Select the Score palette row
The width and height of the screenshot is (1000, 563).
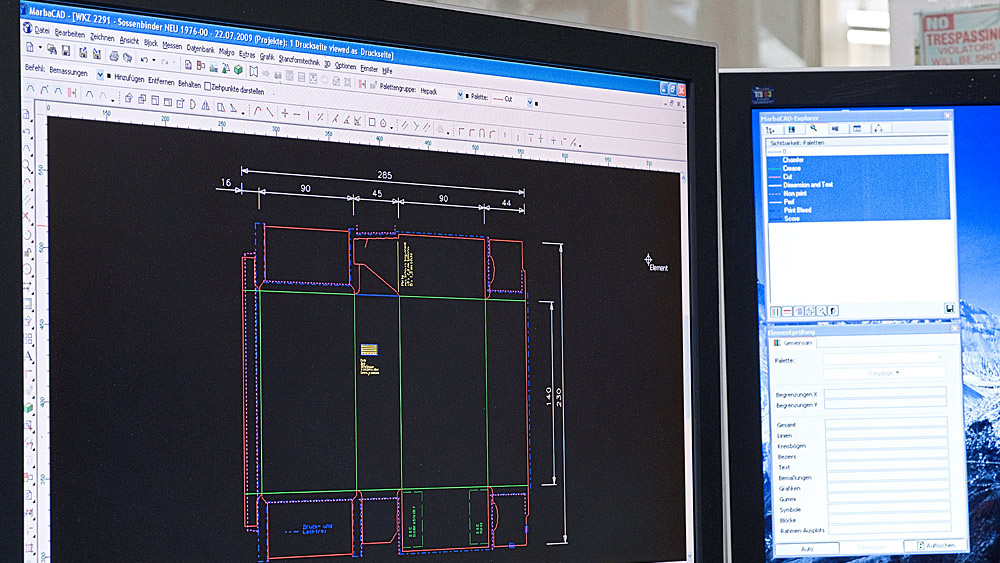858,218
